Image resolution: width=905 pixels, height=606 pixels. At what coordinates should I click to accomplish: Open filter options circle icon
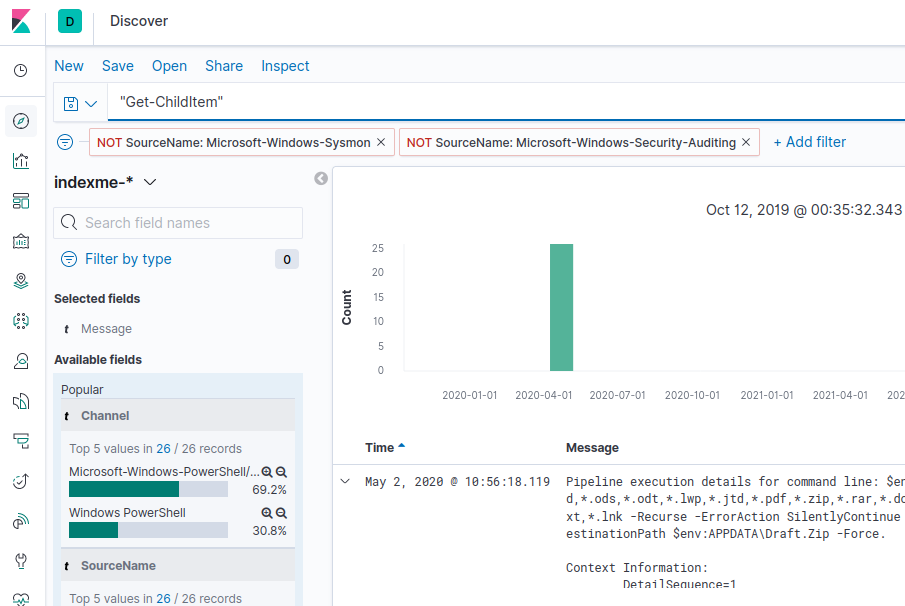pyautogui.click(x=65, y=142)
